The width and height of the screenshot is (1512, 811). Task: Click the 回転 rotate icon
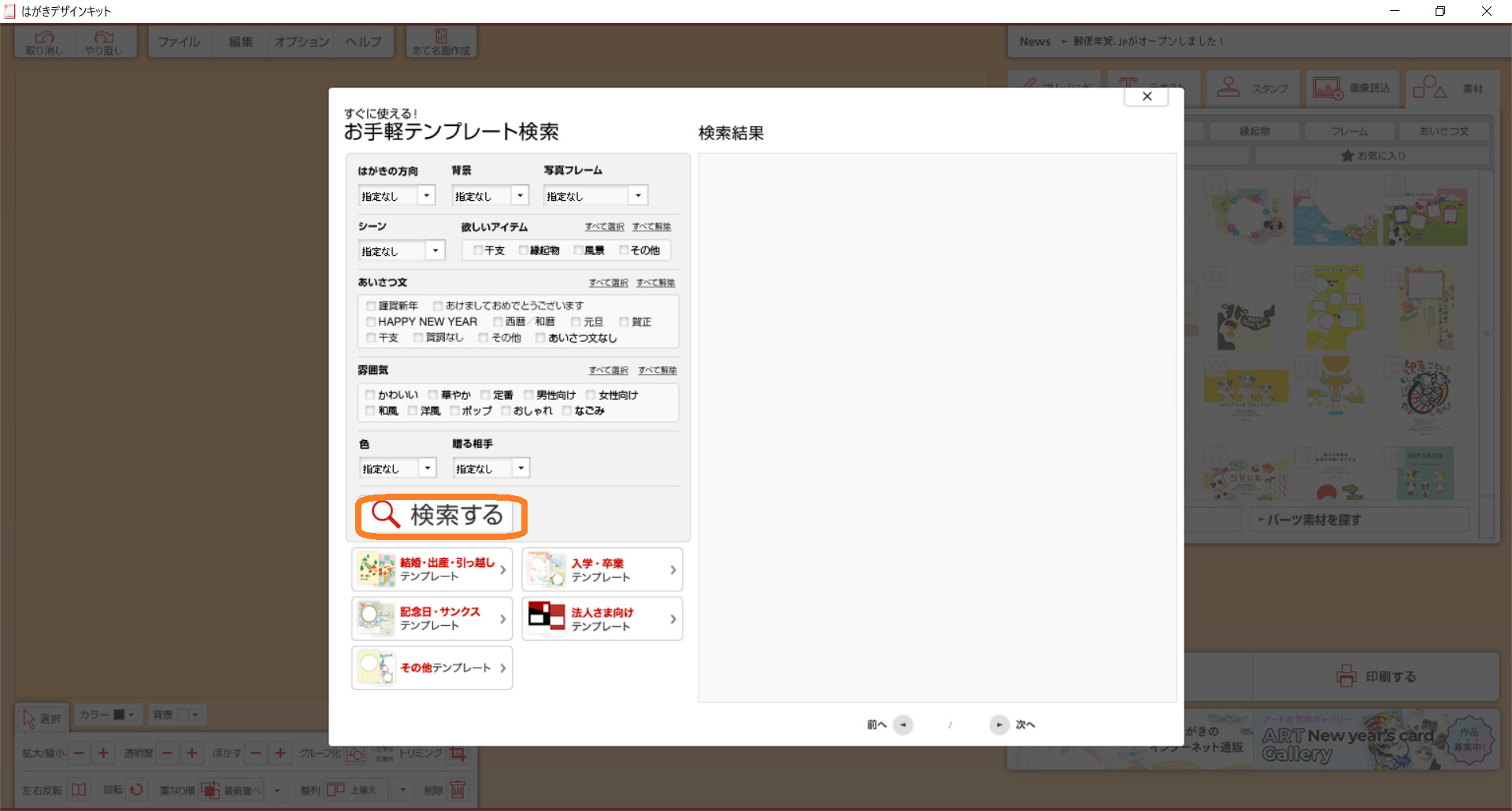tap(136, 789)
